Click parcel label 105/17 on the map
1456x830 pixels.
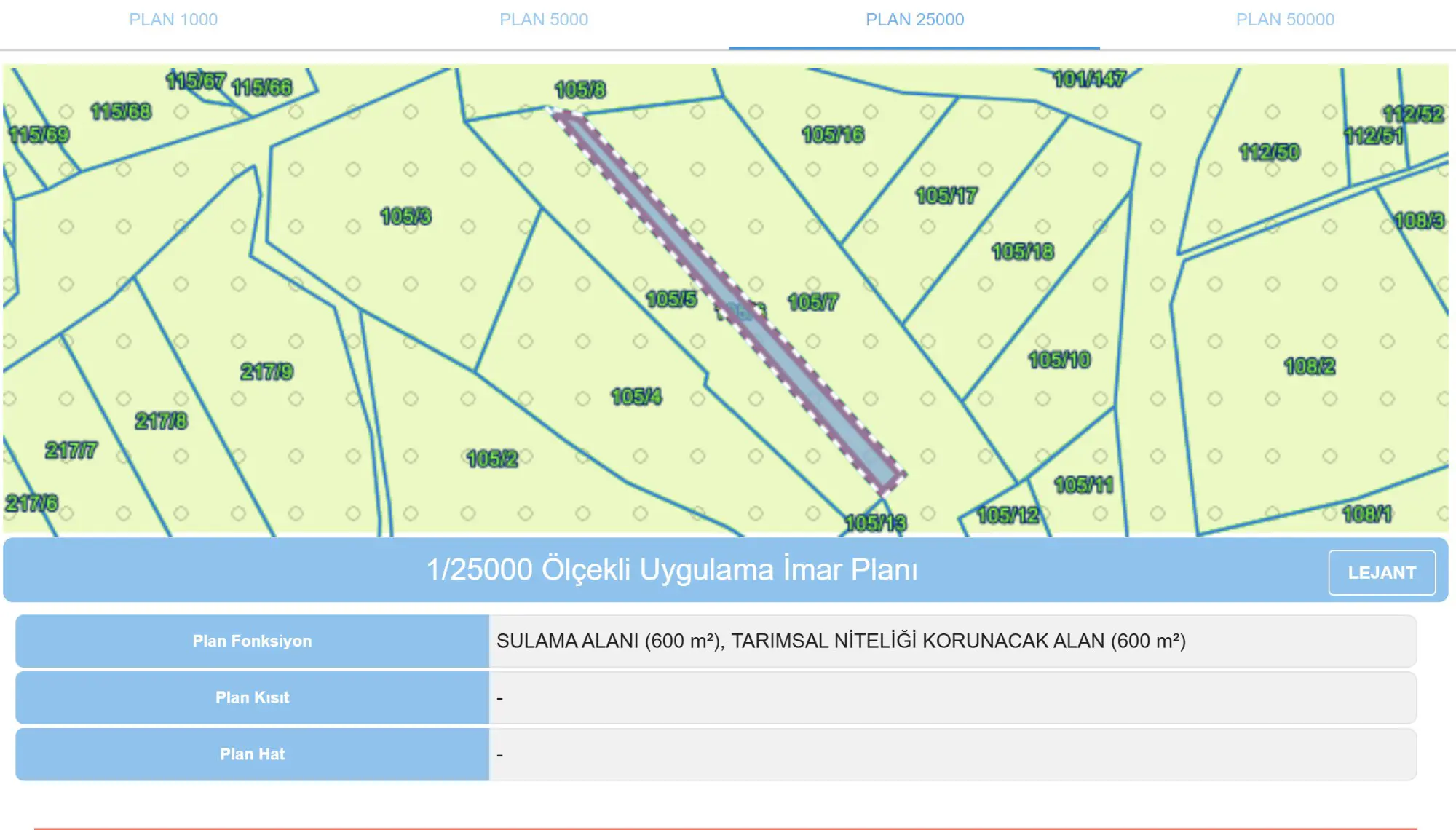pos(946,196)
